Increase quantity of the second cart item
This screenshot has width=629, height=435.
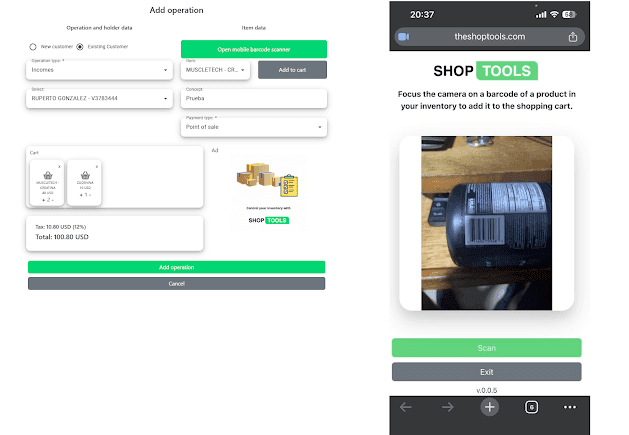point(81,195)
